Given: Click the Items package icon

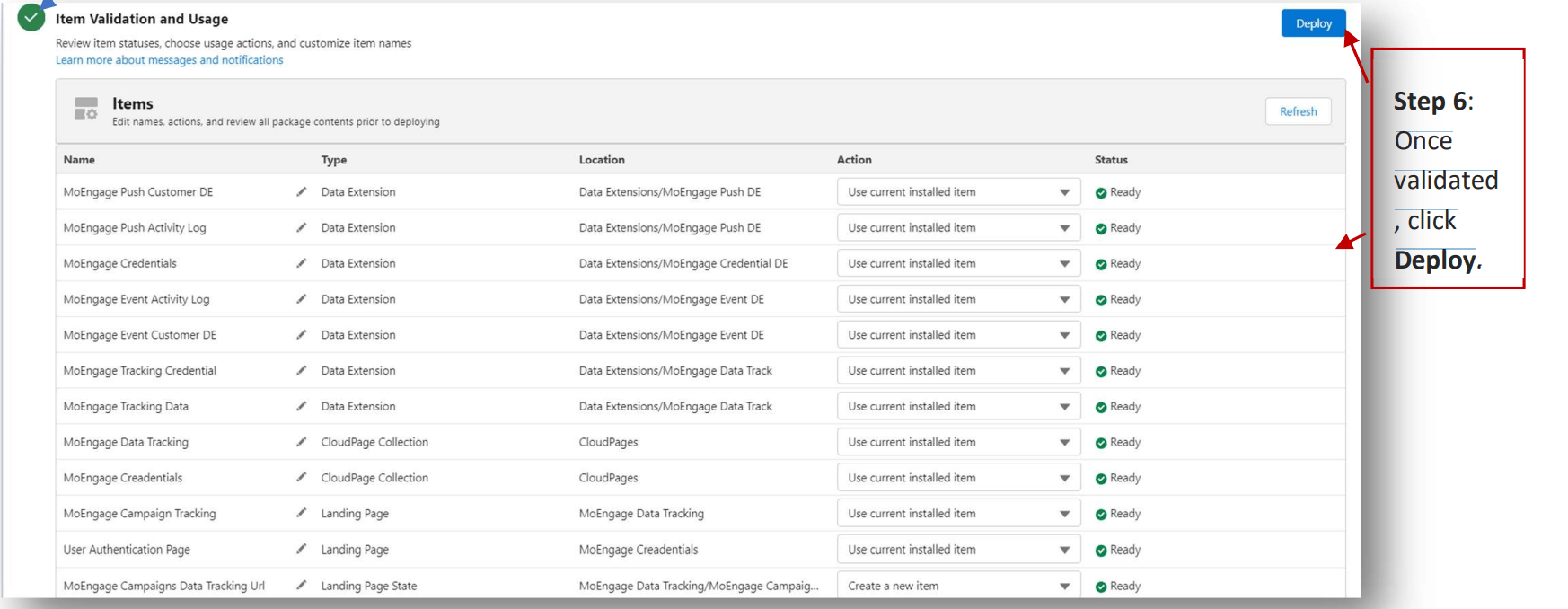Looking at the screenshot, I should 86,109.
